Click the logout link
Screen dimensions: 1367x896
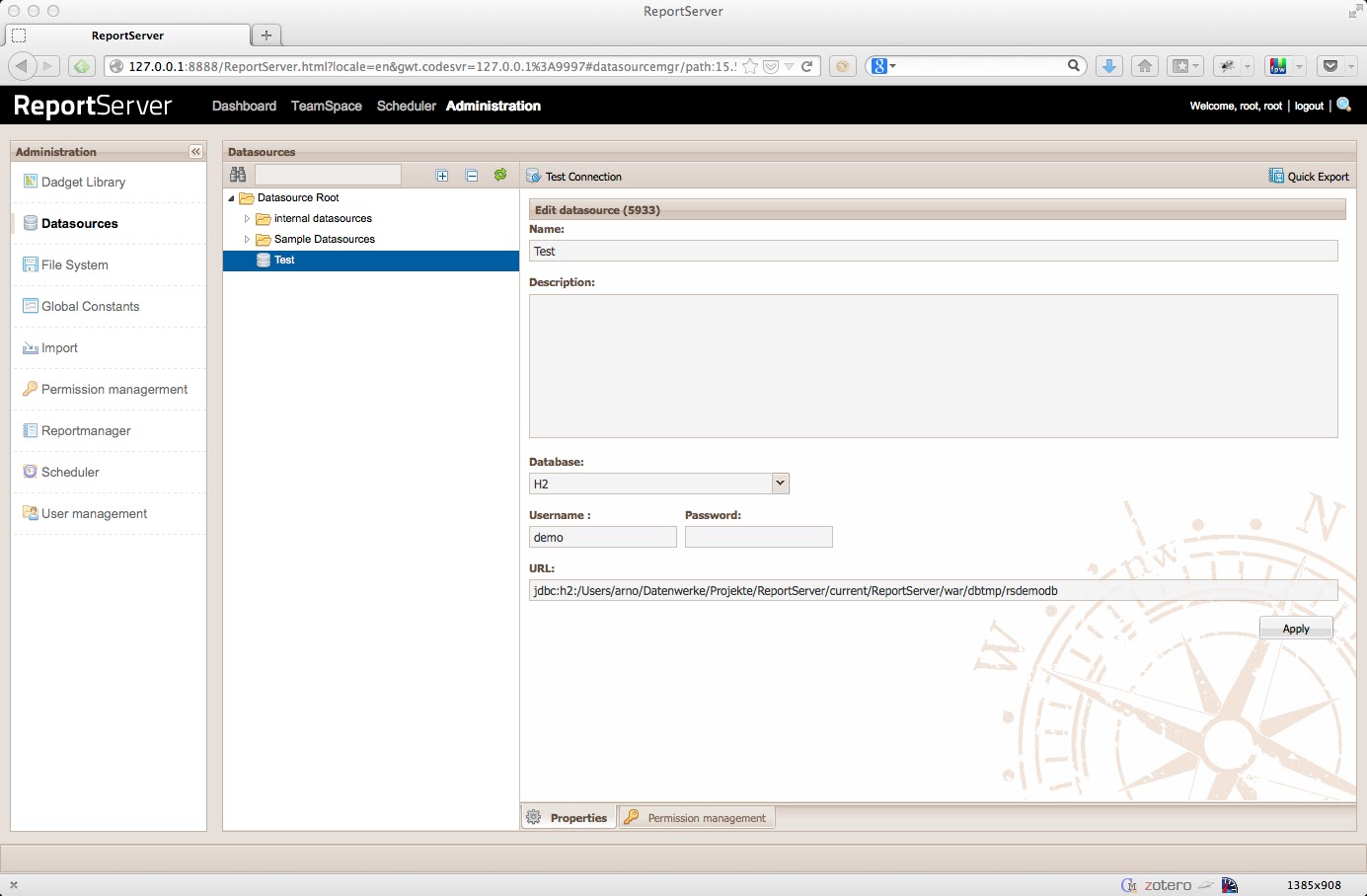(1309, 106)
